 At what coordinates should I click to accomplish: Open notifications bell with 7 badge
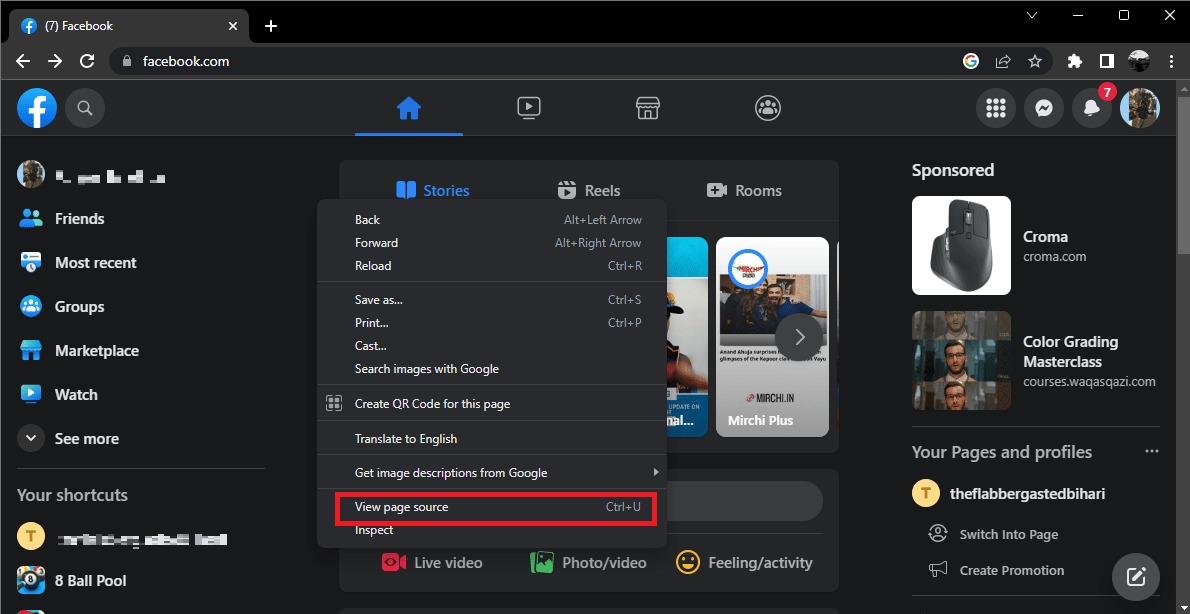coord(1092,109)
